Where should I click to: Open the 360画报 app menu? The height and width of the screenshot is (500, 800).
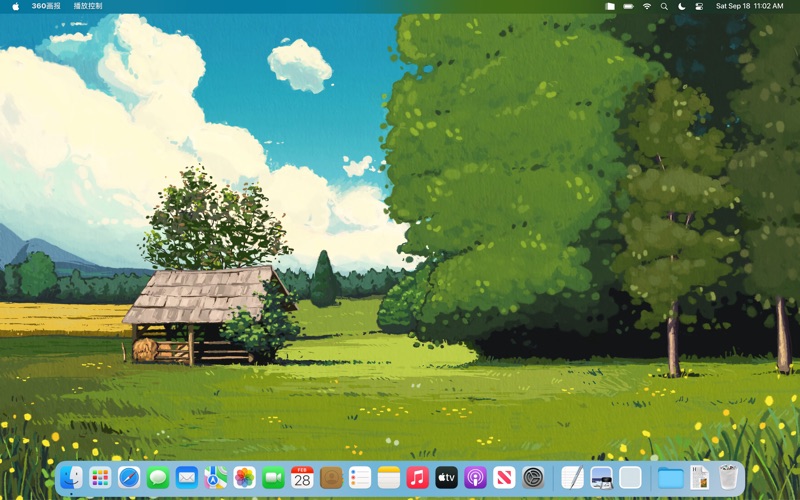(x=46, y=6)
